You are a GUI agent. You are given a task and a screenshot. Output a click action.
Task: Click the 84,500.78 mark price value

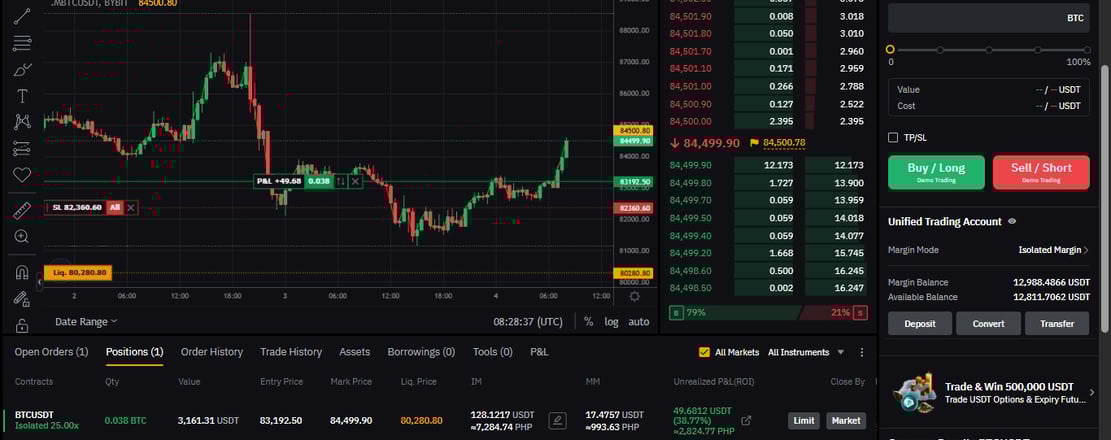784,143
